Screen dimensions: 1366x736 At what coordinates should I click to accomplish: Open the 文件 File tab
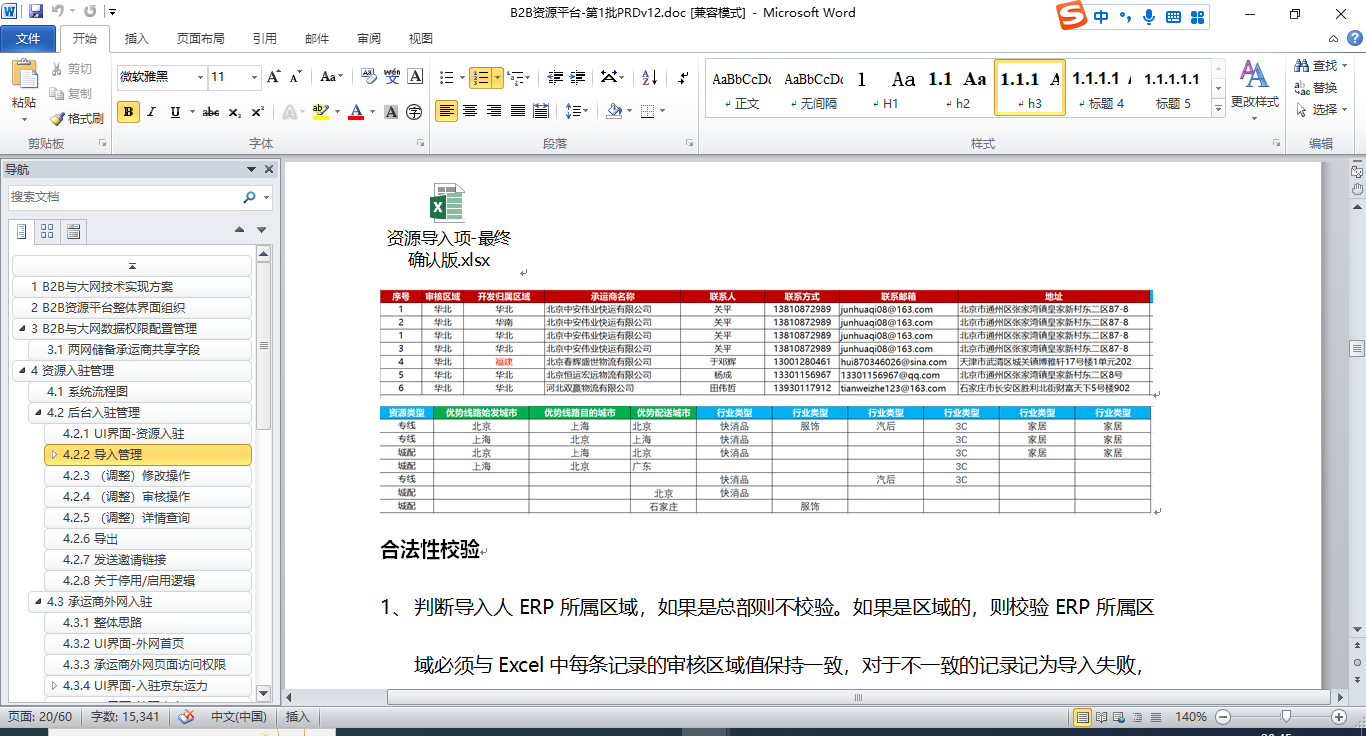[x=29, y=38]
